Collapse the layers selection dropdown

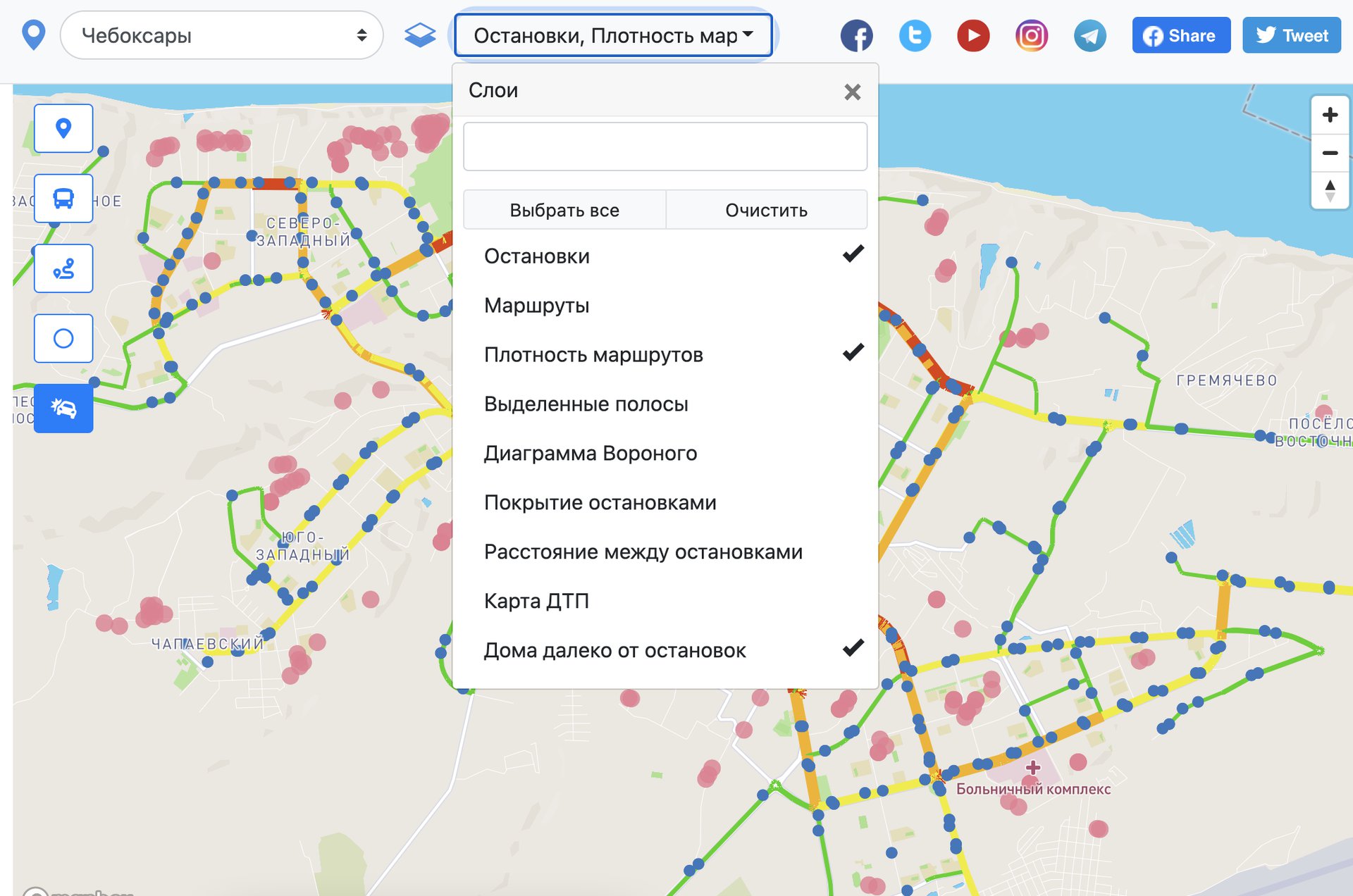(613, 35)
